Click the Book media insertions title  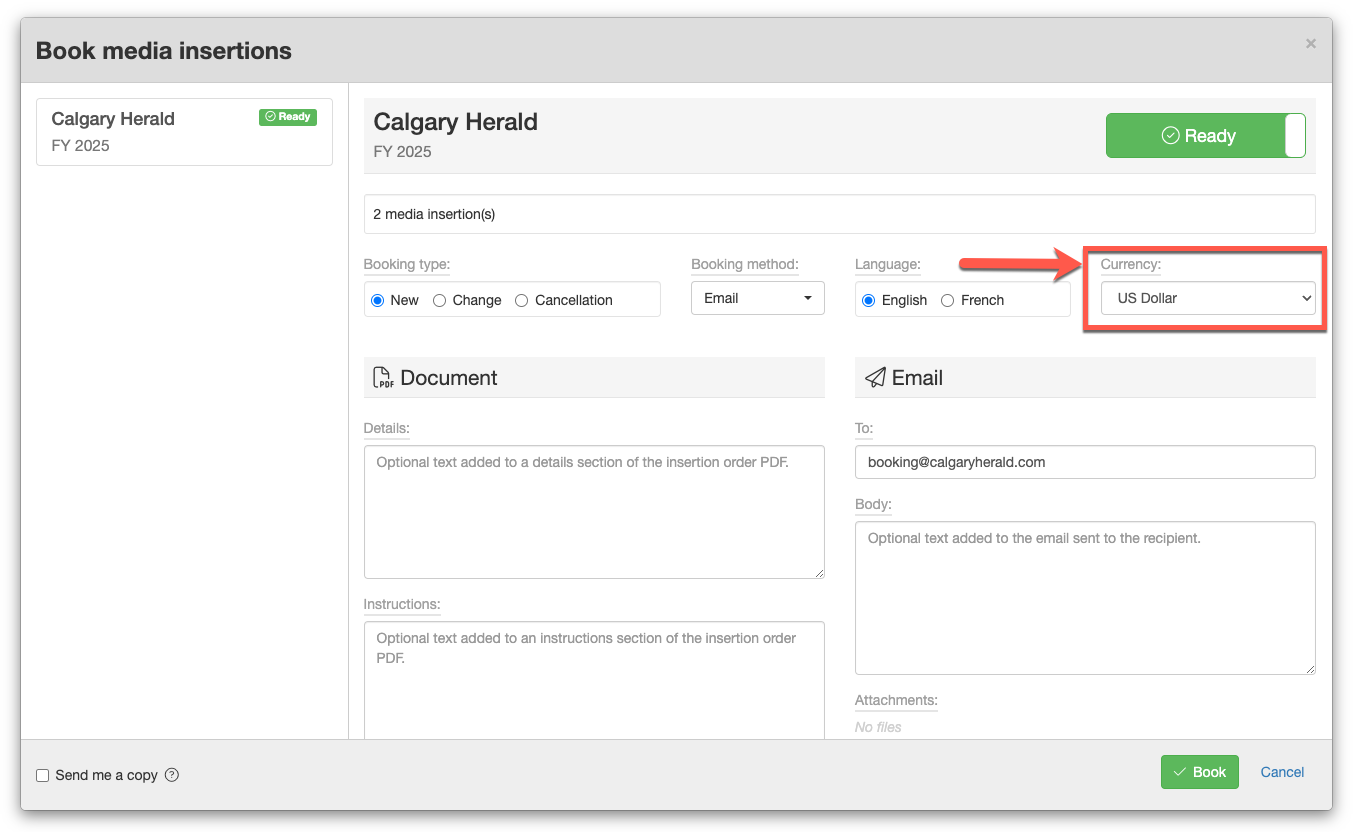(x=164, y=51)
